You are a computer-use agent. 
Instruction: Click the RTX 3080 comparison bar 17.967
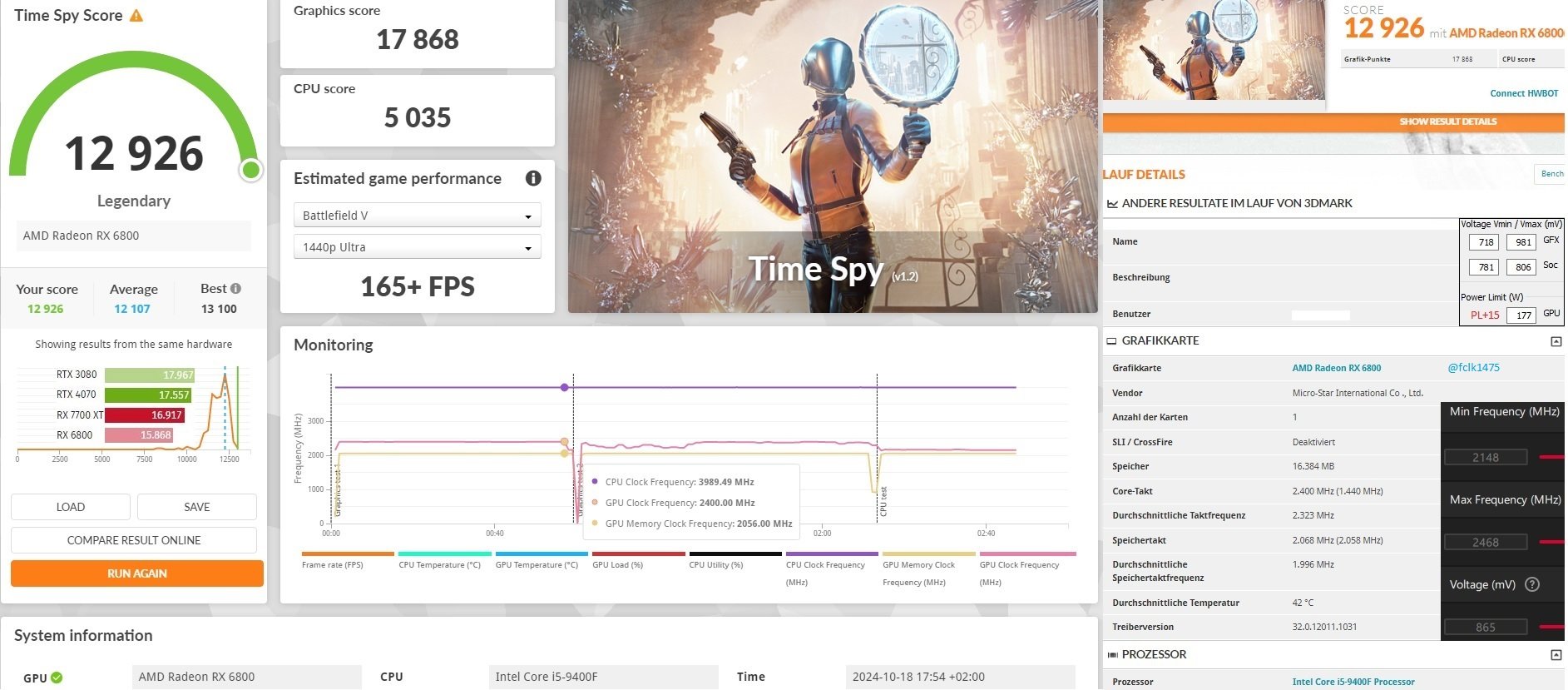coord(150,375)
